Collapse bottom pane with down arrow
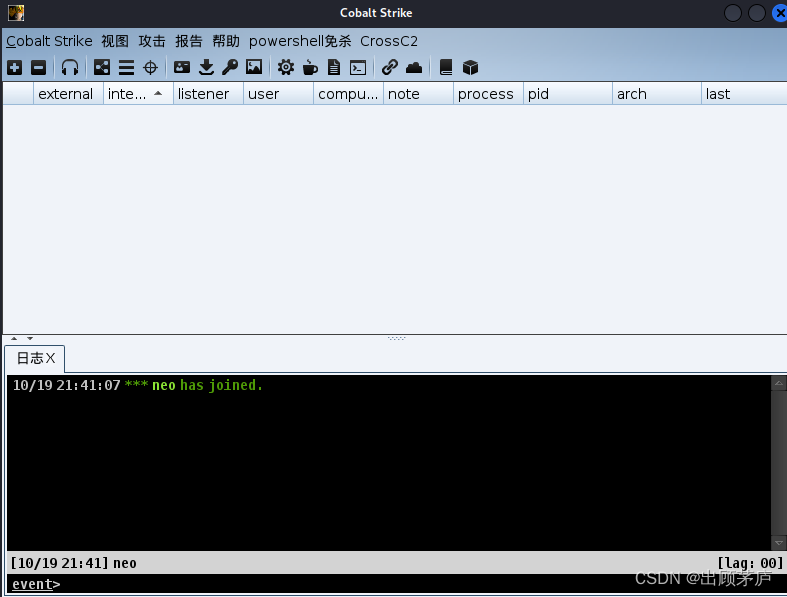This screenshot has width=787, height=597. tap(30, 338)
